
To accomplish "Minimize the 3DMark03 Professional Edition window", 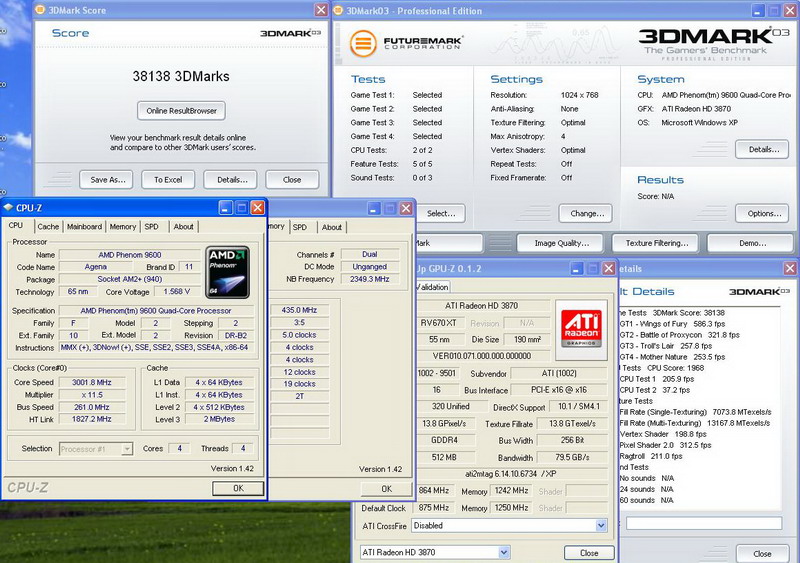I will (758, 10).
